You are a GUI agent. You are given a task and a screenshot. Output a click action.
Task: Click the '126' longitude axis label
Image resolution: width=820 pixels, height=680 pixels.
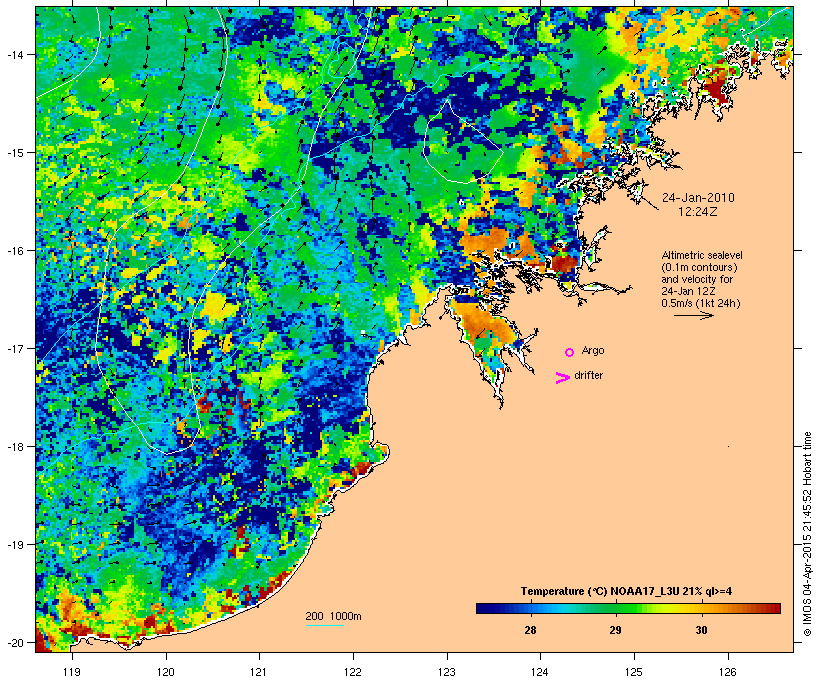(728, 672)
